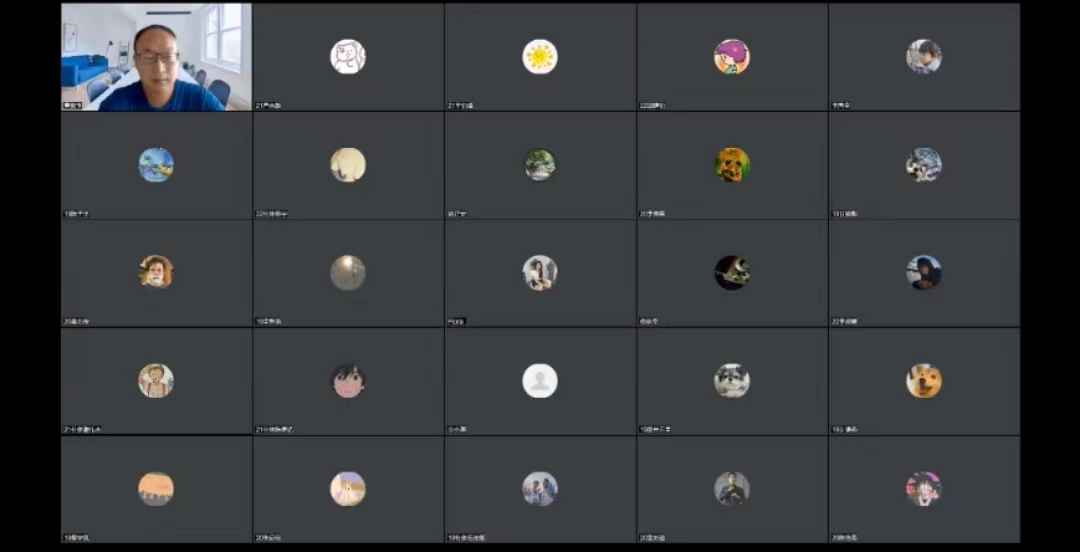The height and width of the screenshot is (552, 1080).
Task: Click the orange sunset silhouette avatar
Action: pyautogui.click(x=156, y=489)
